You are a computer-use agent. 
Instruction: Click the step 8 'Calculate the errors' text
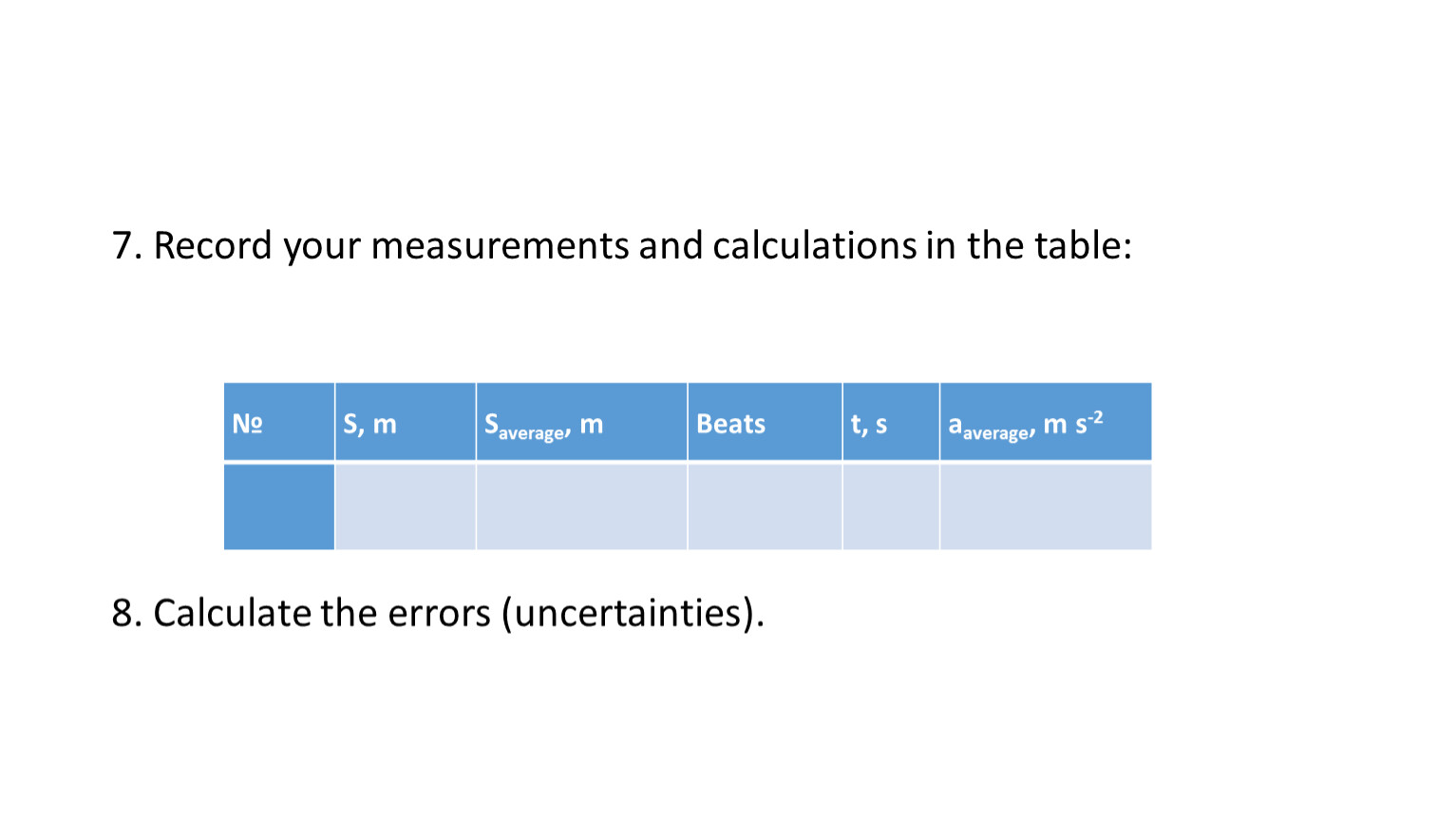tap(437, 614)
